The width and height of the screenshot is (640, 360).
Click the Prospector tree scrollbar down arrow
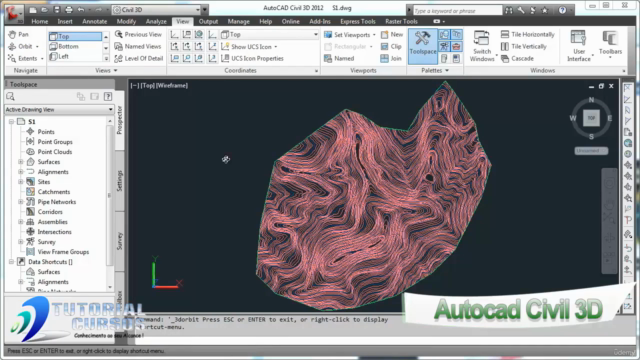(110, 287)
